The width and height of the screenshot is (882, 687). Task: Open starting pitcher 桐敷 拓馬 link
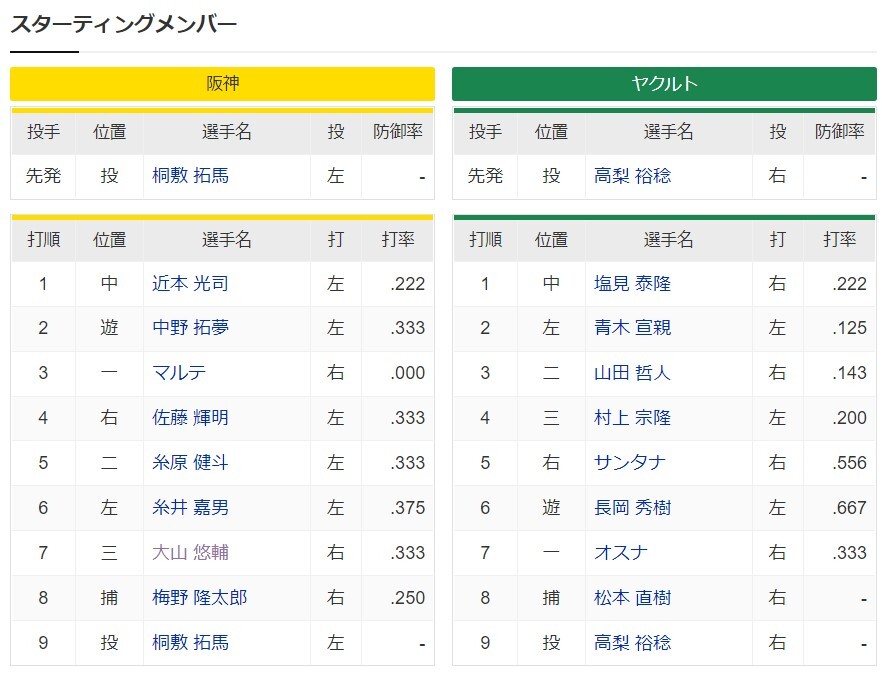pos(190,176)
